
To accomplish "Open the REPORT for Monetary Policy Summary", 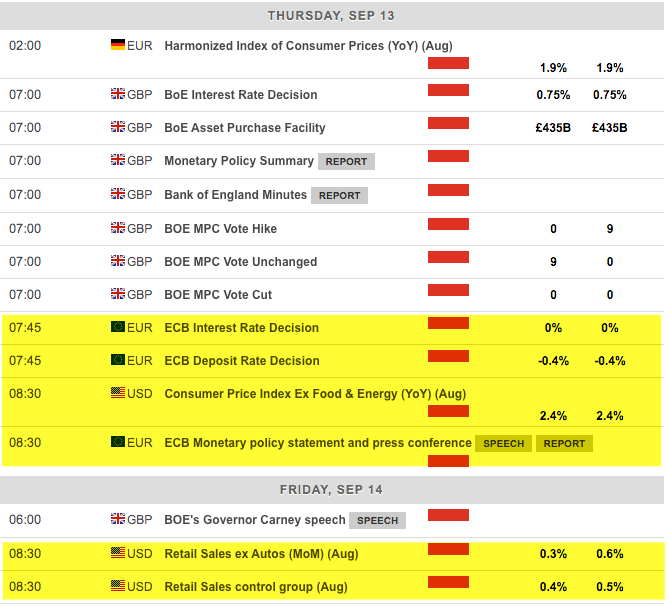I will pos(346,161).
